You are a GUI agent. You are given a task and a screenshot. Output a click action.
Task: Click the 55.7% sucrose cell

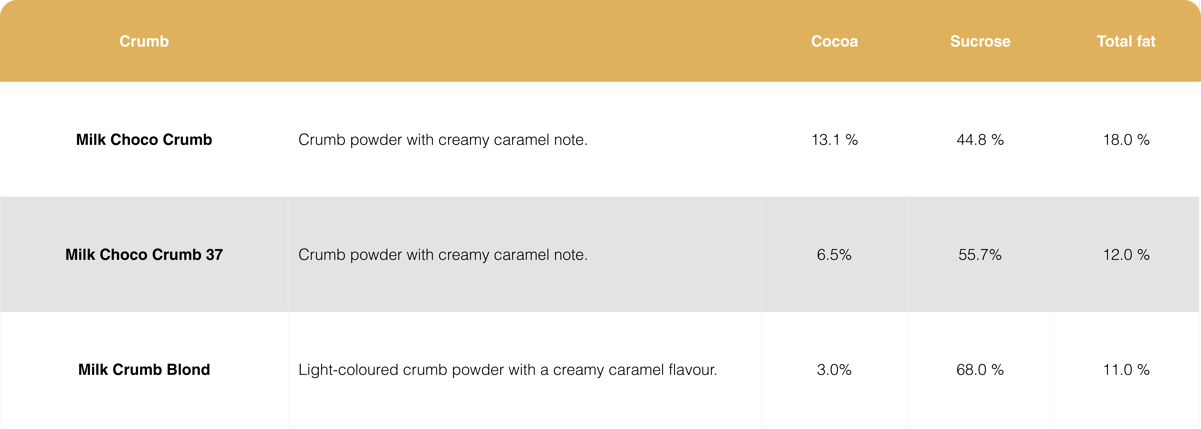click(x=980, y=255)
